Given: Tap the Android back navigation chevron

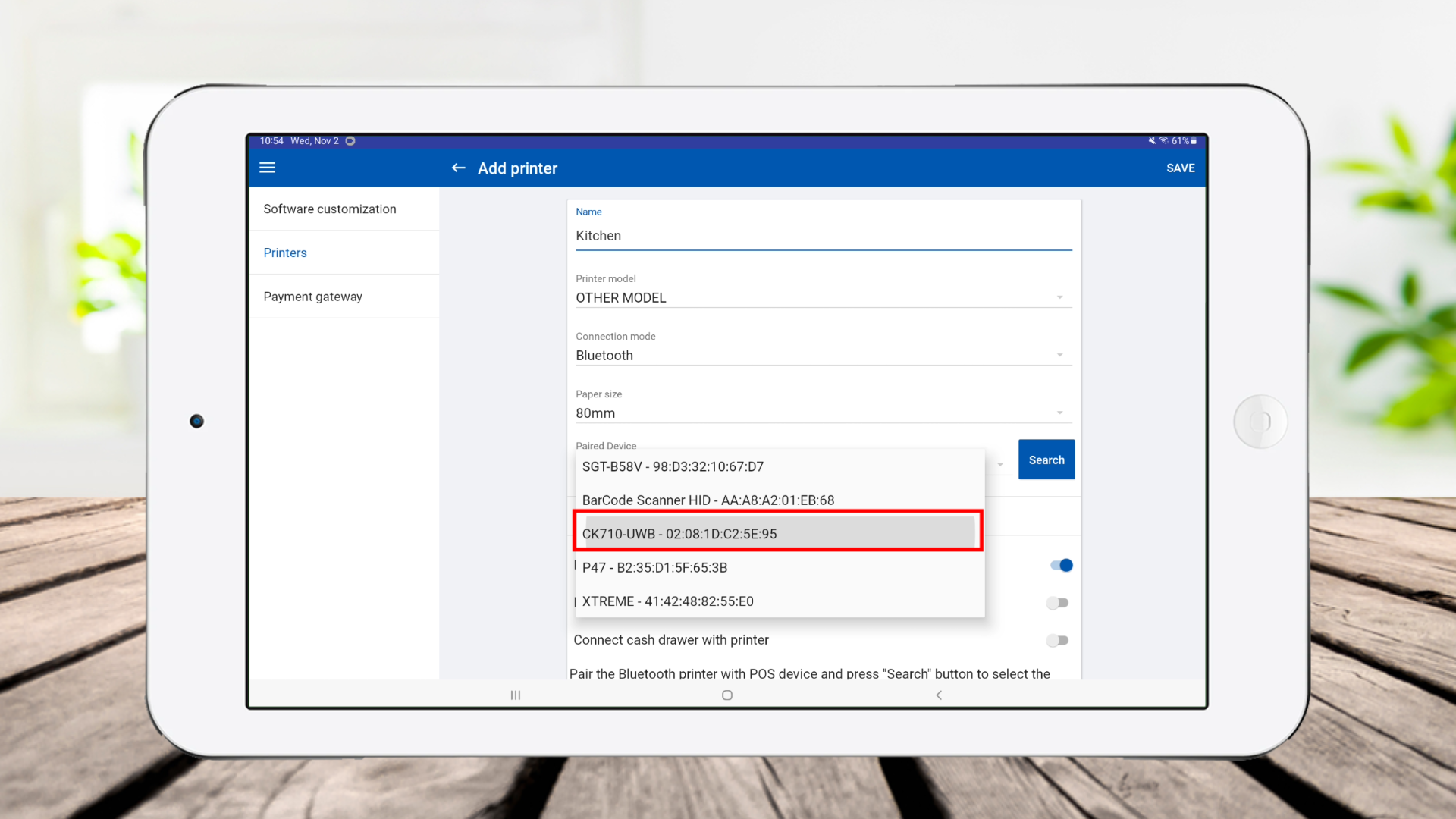Looking at the screenshot, I should click(x=939, y=695).
